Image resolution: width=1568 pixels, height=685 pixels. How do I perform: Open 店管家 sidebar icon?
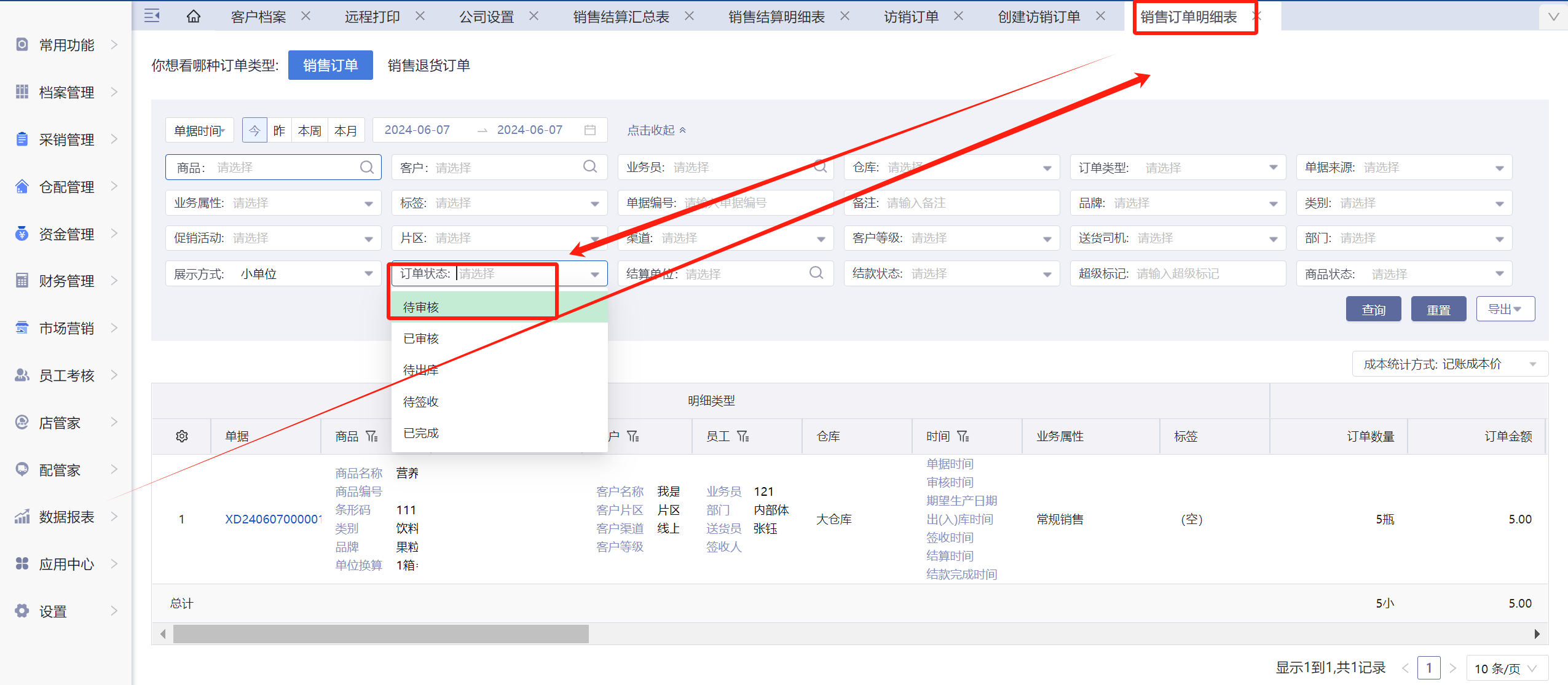tap(22, 422)
